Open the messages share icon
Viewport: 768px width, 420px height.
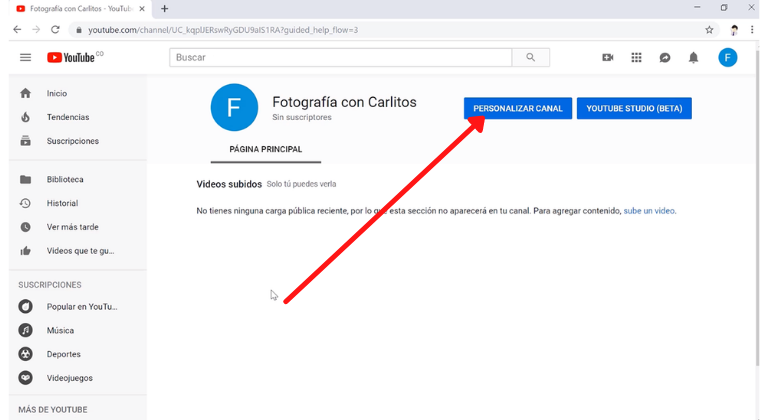pos(665,57)
